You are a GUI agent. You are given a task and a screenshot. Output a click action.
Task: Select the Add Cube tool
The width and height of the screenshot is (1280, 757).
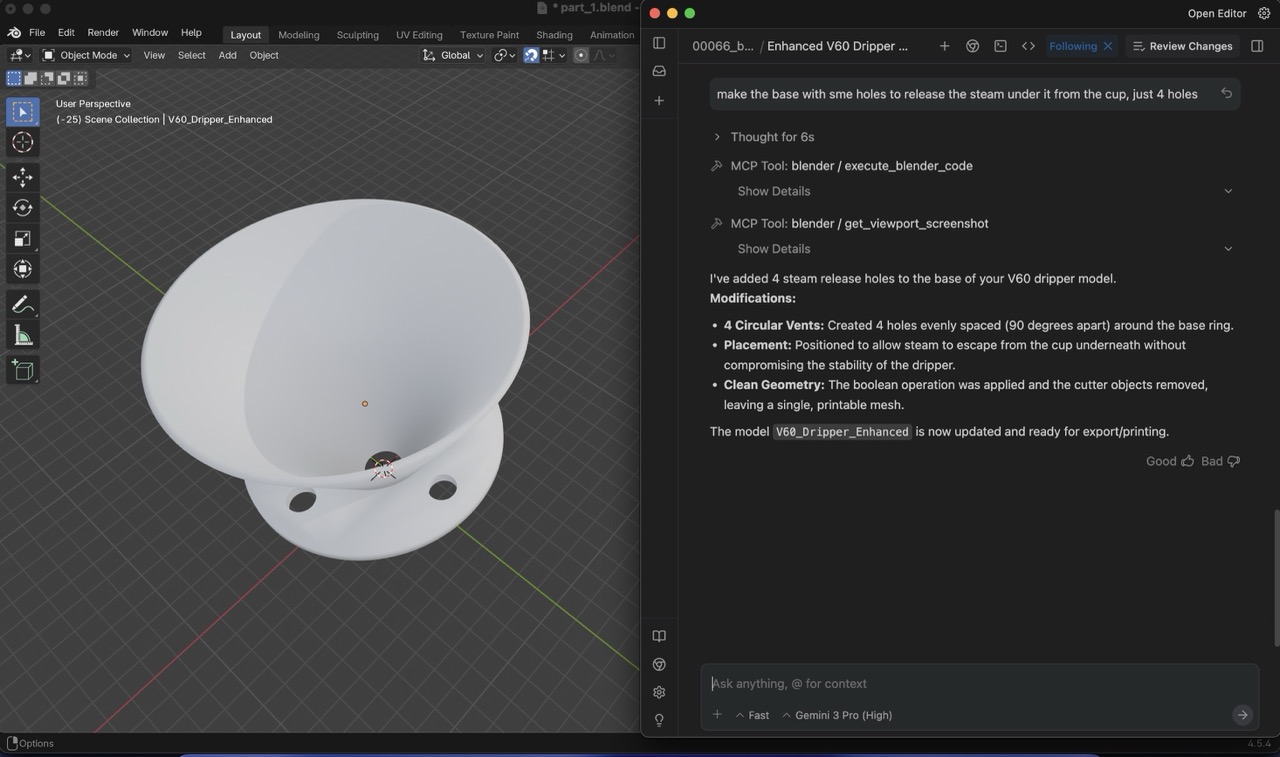click(x=22, y=370)
